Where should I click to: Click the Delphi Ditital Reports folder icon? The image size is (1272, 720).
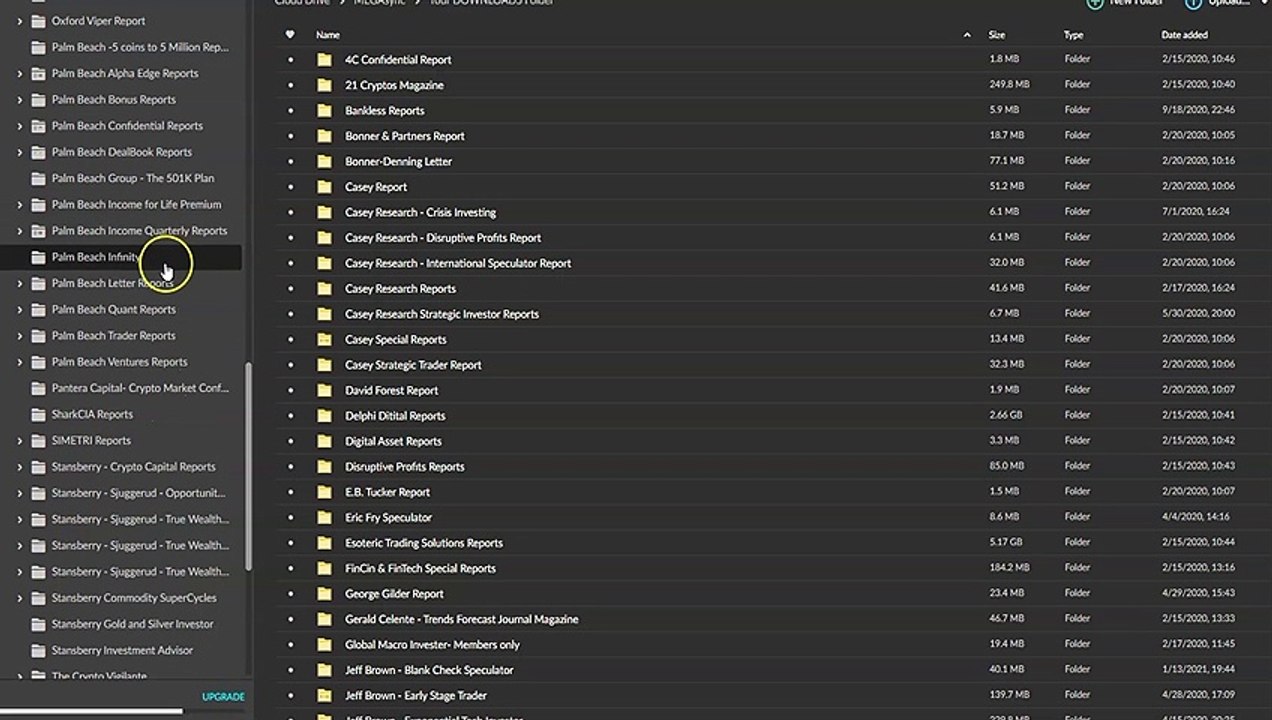click(x=324, y=416)
